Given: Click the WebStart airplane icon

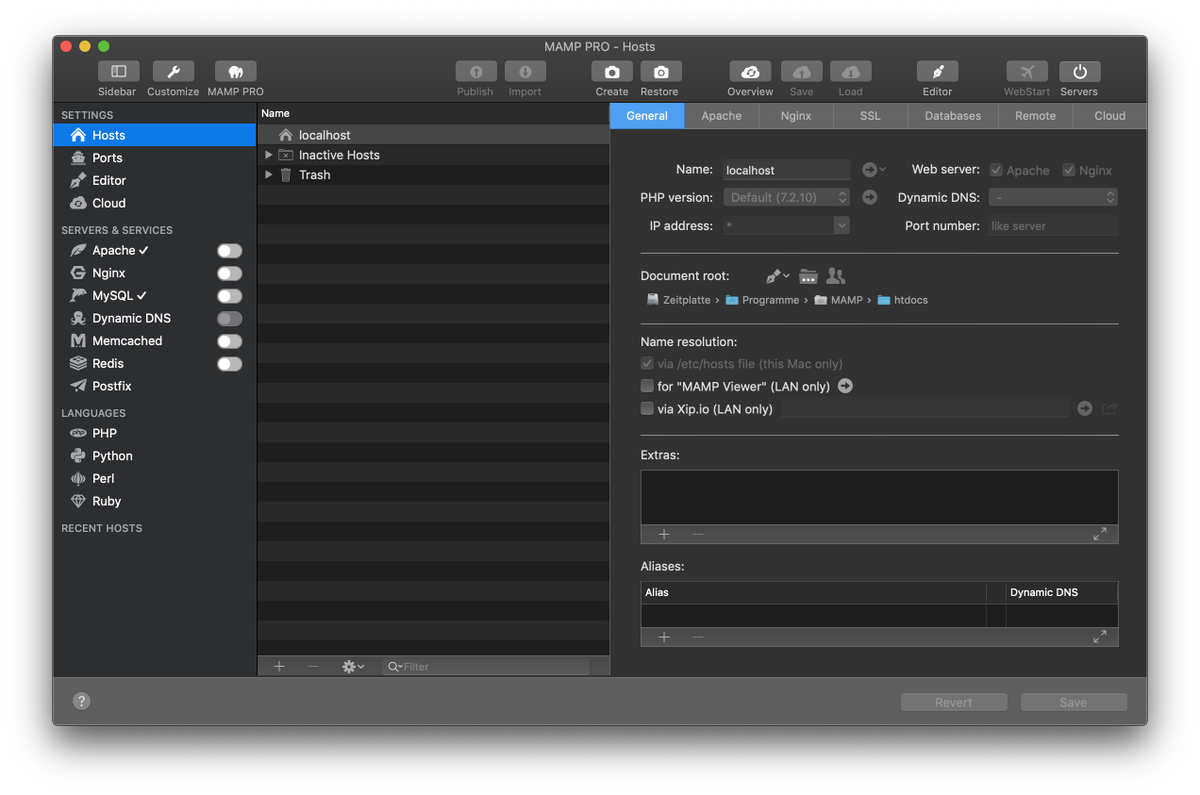Looking at the screenshot, I should (x=1027, y=72).
